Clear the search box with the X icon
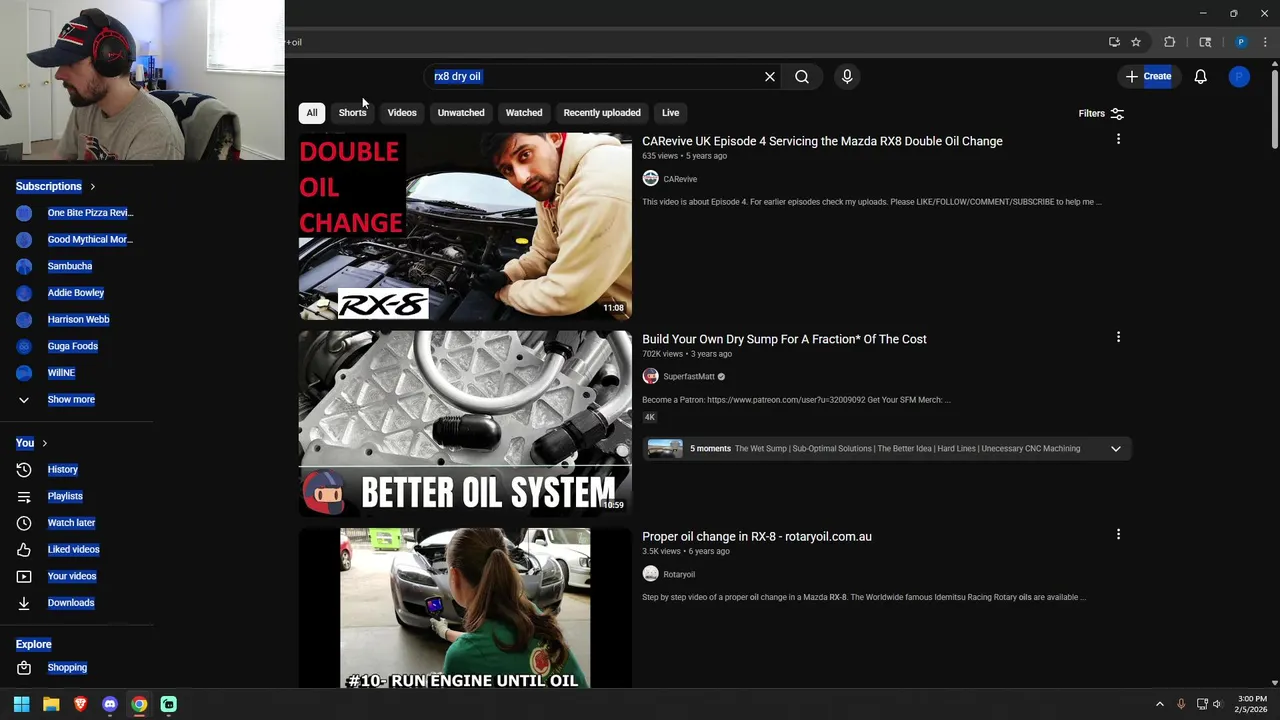The image size is (1280, 720). coord(770,76)
